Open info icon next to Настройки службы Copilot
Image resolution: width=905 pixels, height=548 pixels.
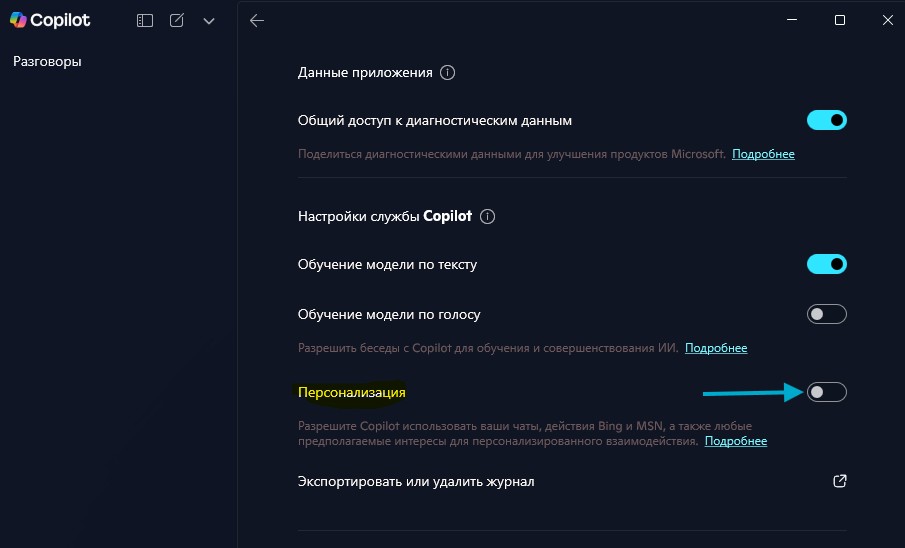coord(488,217)
